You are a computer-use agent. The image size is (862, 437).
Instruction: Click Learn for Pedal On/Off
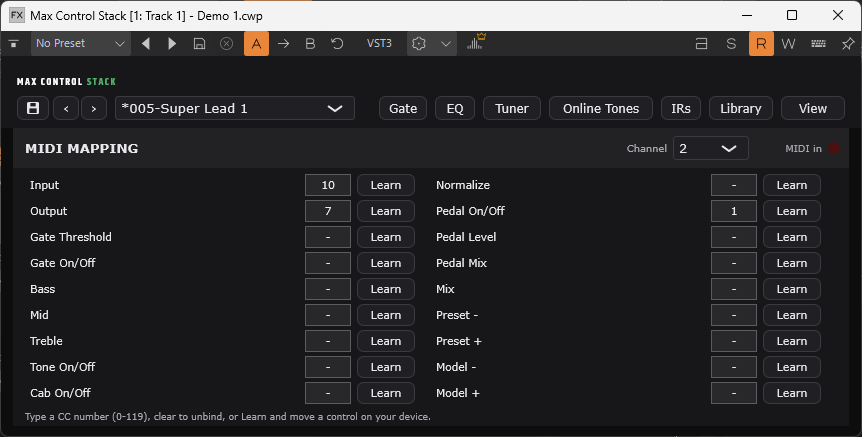[x=792, y=211]
